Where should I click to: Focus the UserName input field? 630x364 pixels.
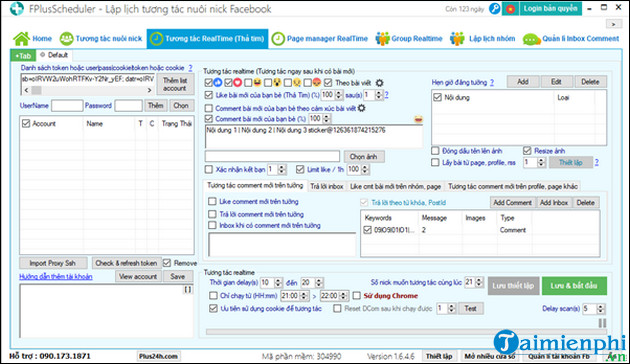67,106
